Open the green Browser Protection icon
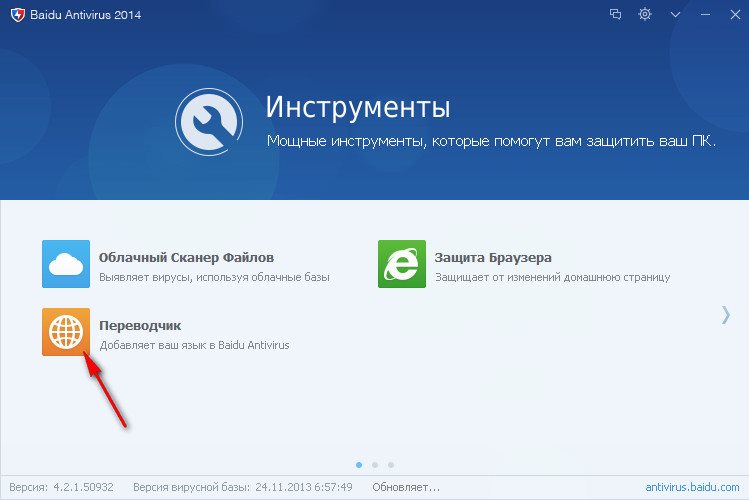The height and width of the screenshot is (500, 749). 402,264
